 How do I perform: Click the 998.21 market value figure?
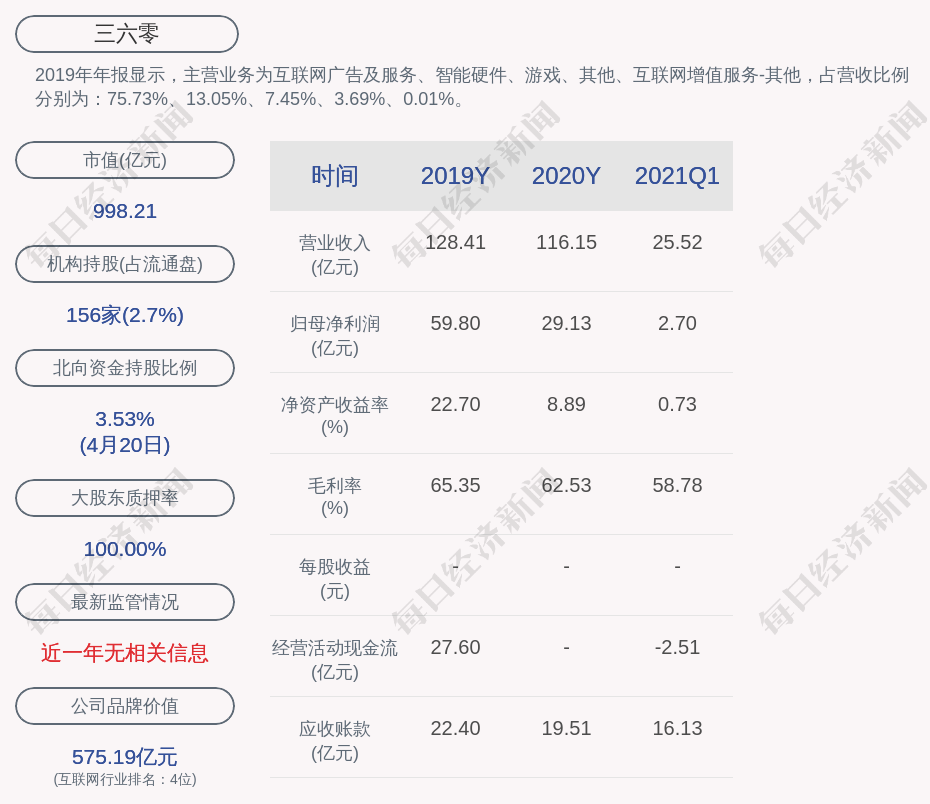[x=125, y=211]
